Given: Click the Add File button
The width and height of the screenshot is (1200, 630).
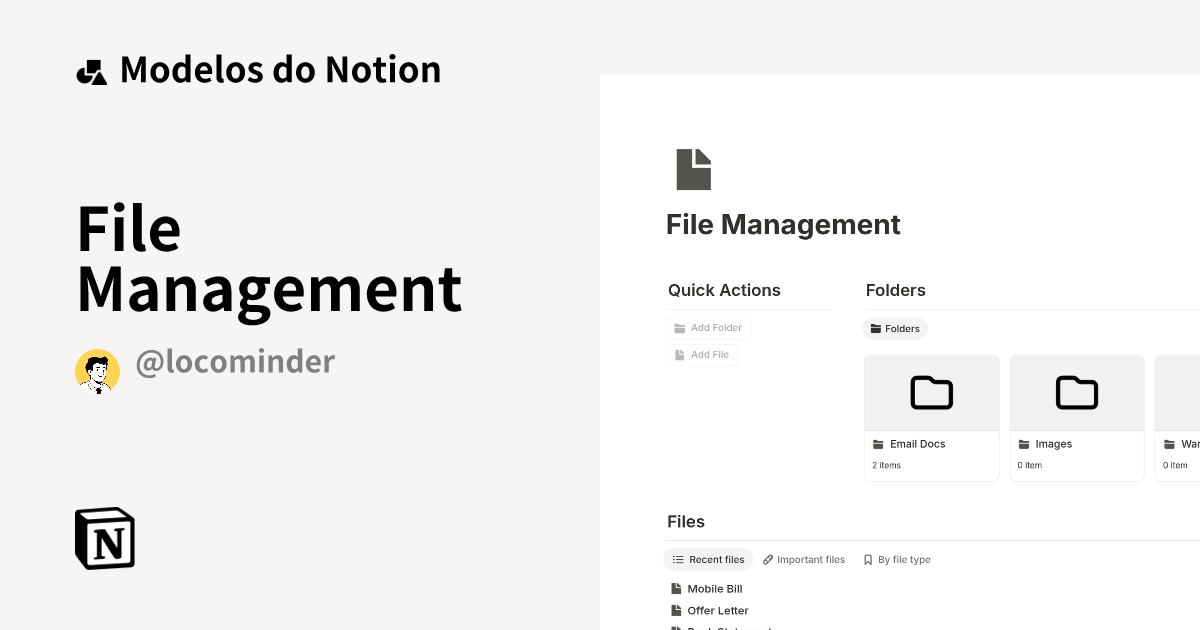Looking at the screenshot, I should coord(702,354).
